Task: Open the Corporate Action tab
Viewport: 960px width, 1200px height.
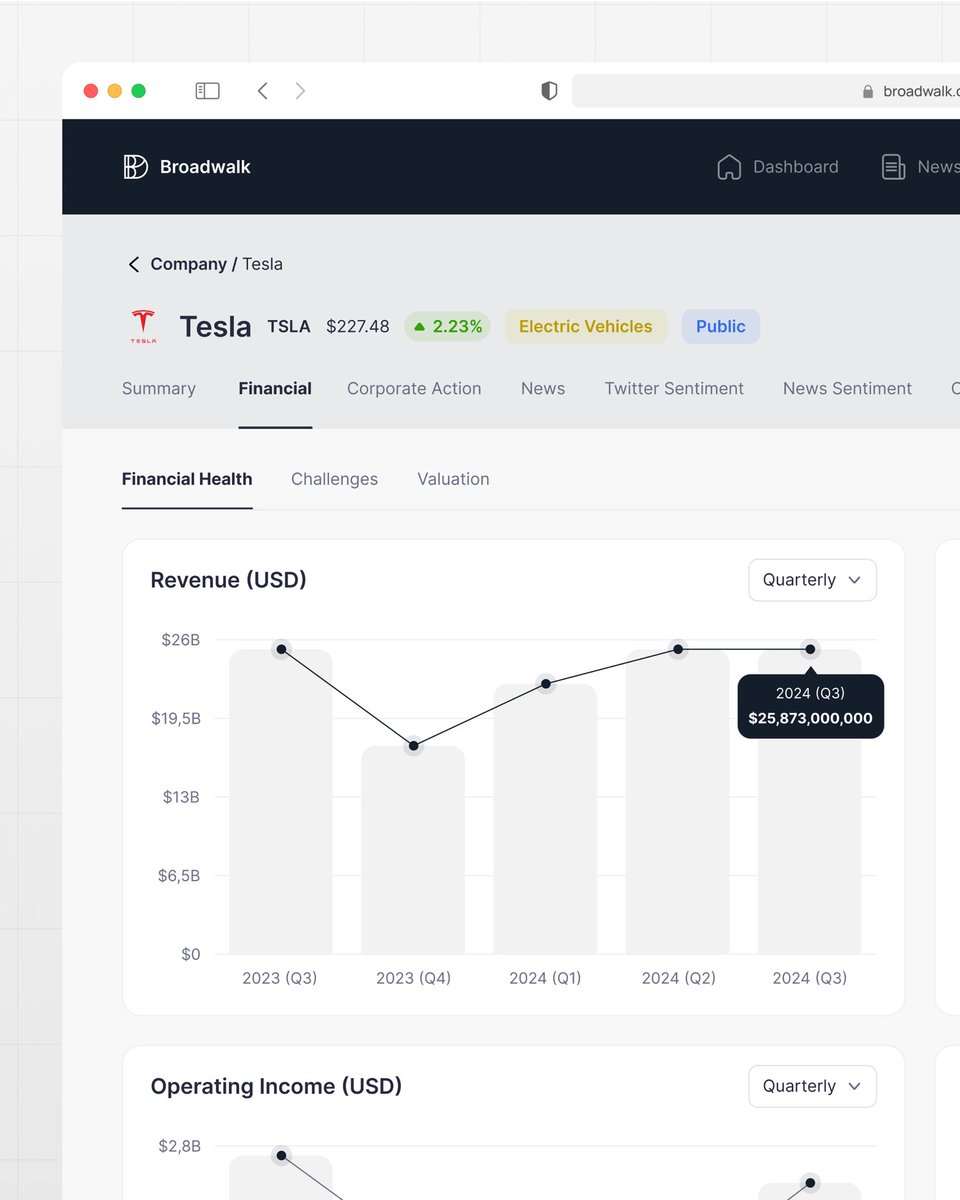Action: [x=414, y=388]
